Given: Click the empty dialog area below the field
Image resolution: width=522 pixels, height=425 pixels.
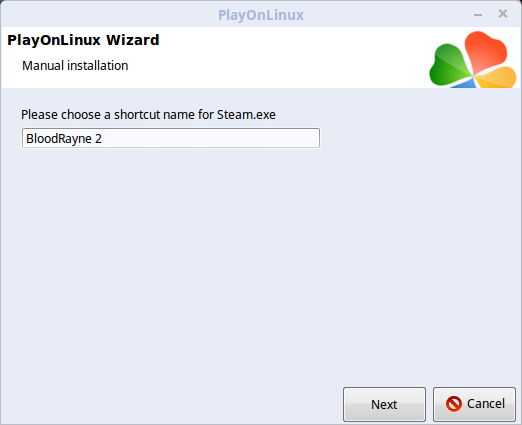Looking at the screenshot, I should click(x=260, y=260).
